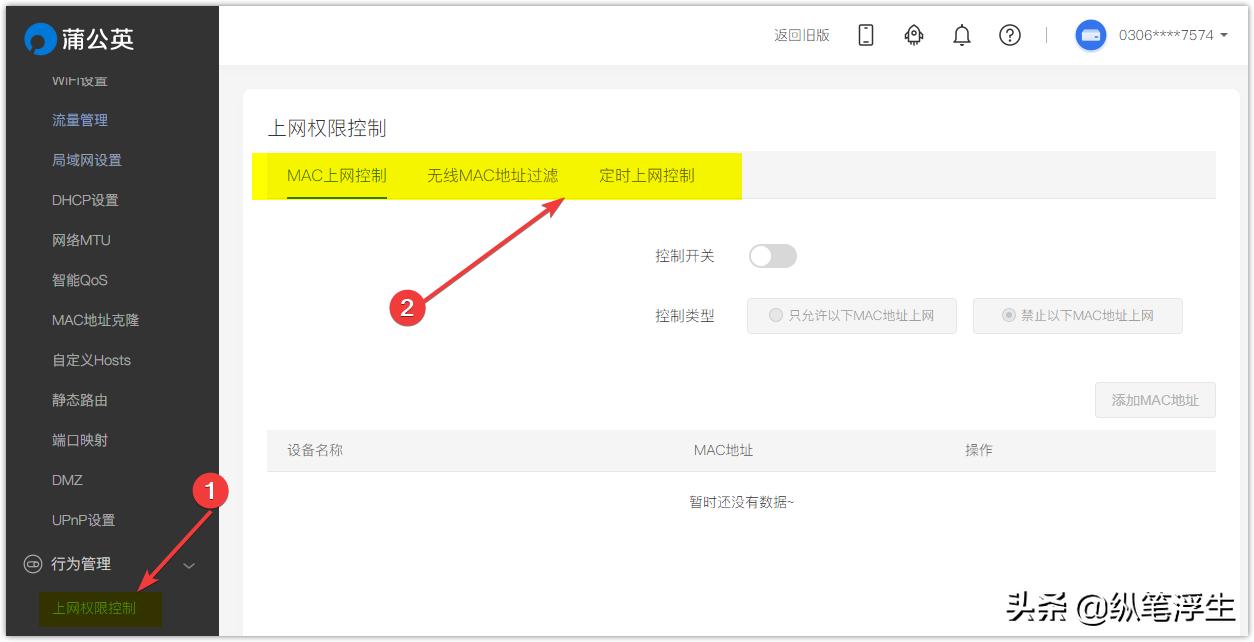
Task: Click the rocket icon in the top bar
Action: pos(912,35)
